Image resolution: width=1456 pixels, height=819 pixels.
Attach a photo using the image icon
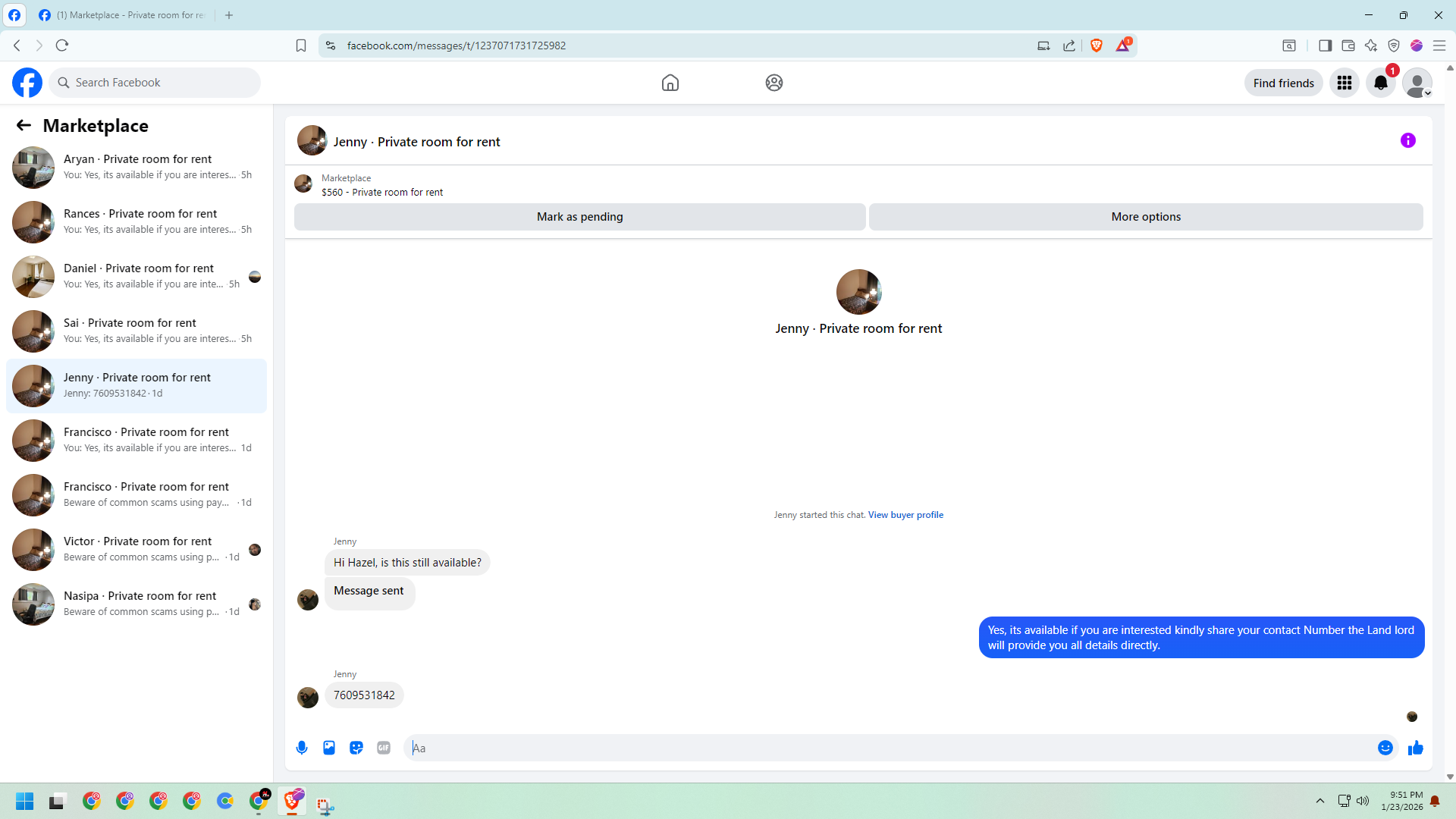coord(329,748)
